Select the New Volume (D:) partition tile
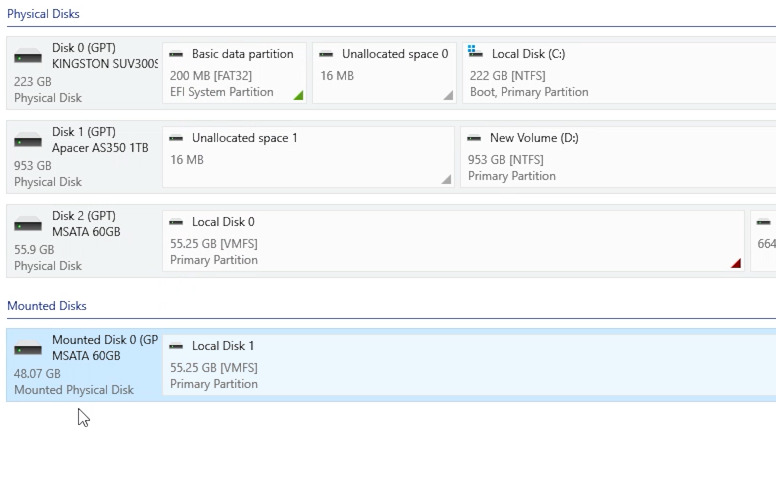 pos(618,157)
